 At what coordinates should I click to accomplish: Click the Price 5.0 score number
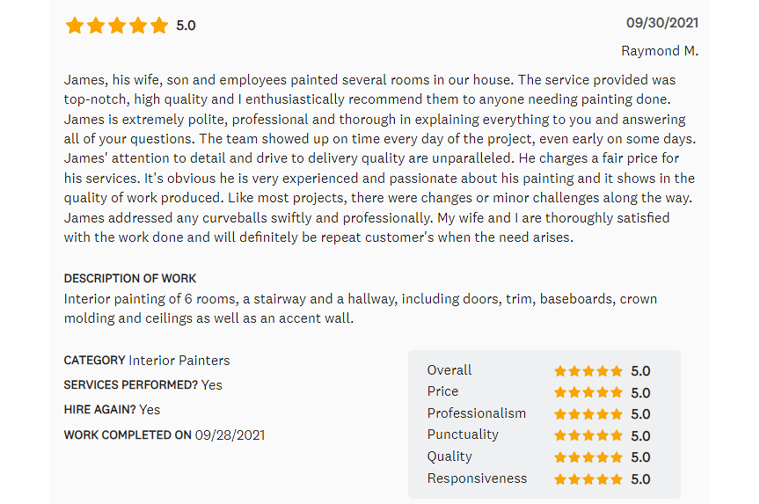pos(640,393)
